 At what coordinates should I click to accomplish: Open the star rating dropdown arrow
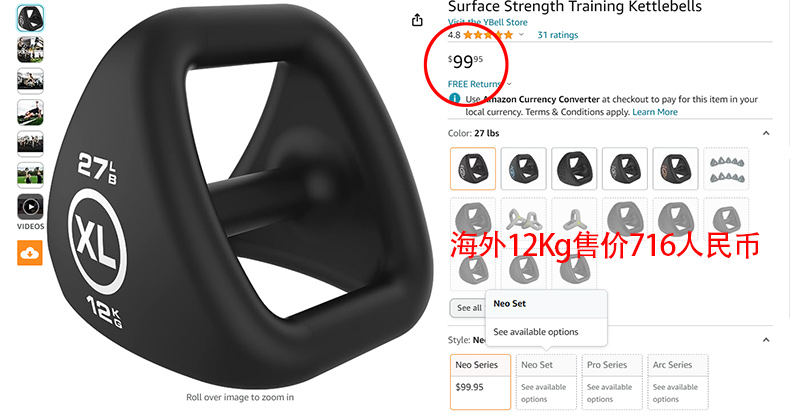point(521,35)
